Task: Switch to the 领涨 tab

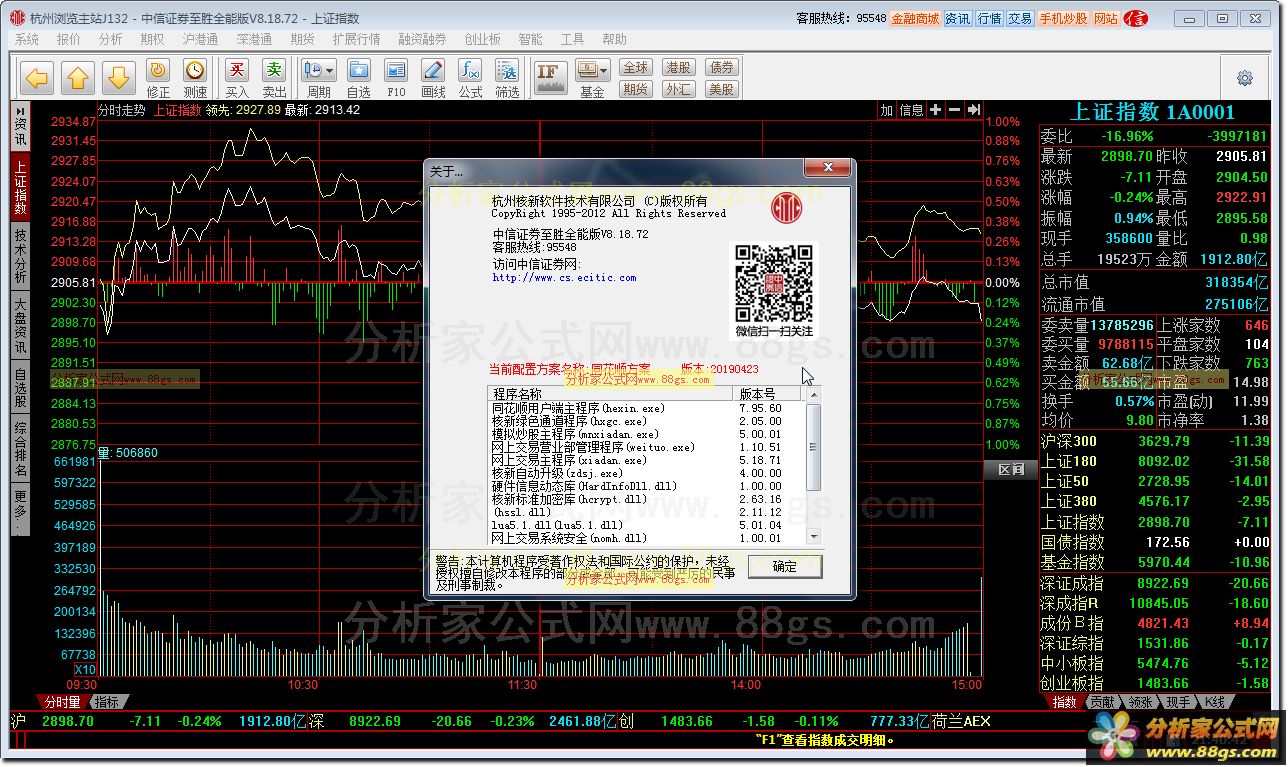Action: [x=1139, y=702]
